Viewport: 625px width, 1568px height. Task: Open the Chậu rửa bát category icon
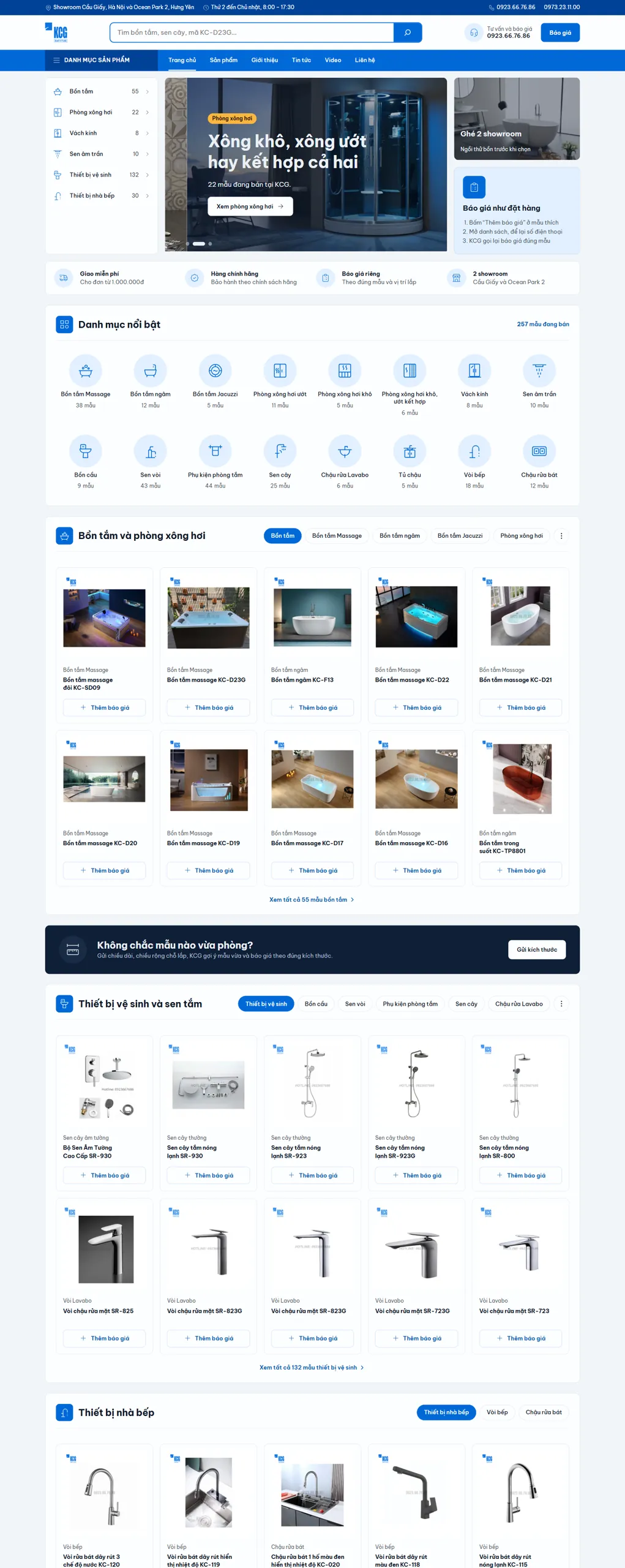539,451
